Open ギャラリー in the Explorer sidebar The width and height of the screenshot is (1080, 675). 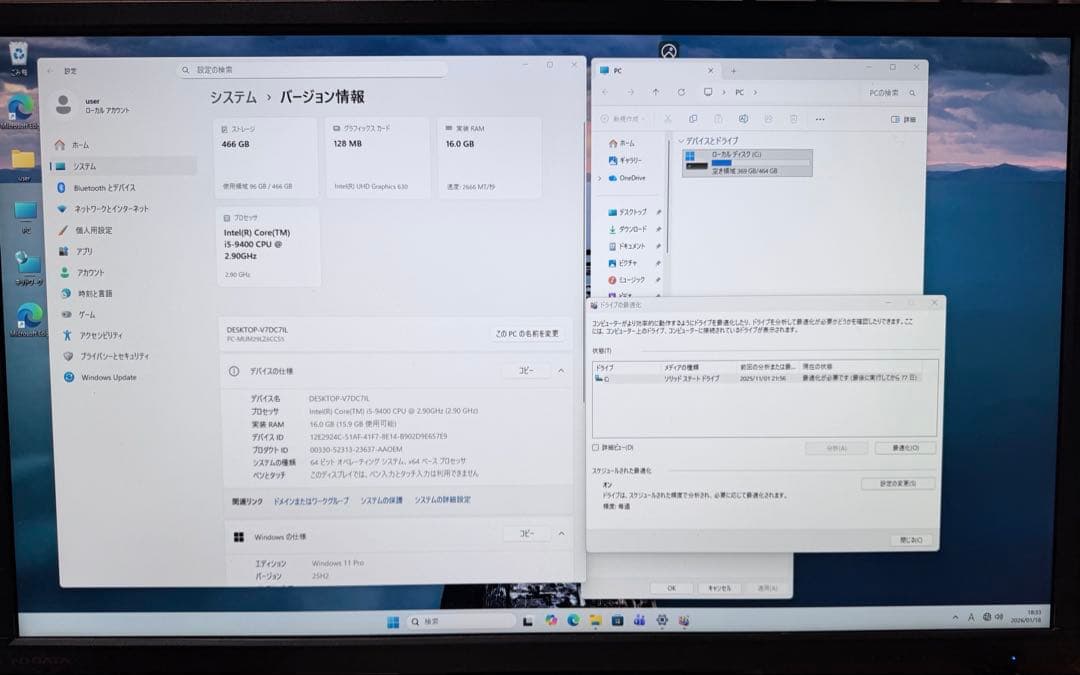(629, 160)
